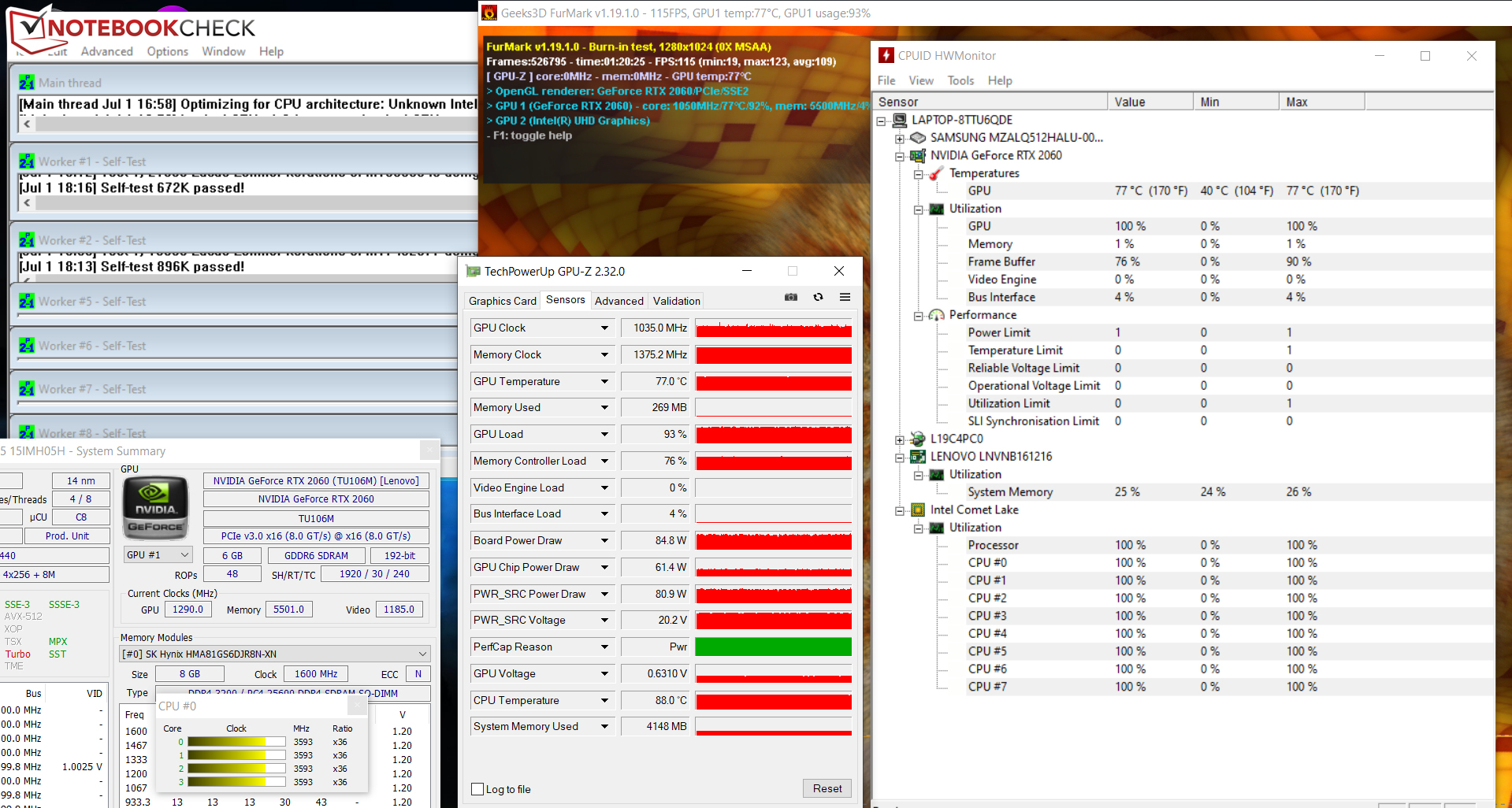Viewport: 1512px width, 808px height.
Task: Click LAPTOP-8TTU6QDE computer icon in HWMonitor
Action: (900, 120)
